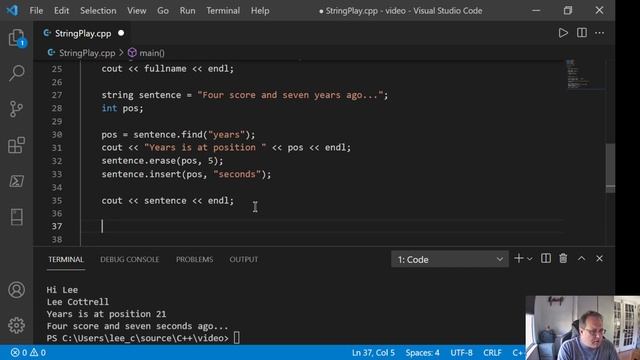Open the Search view in the activity bar

click(x=17, y=73)
